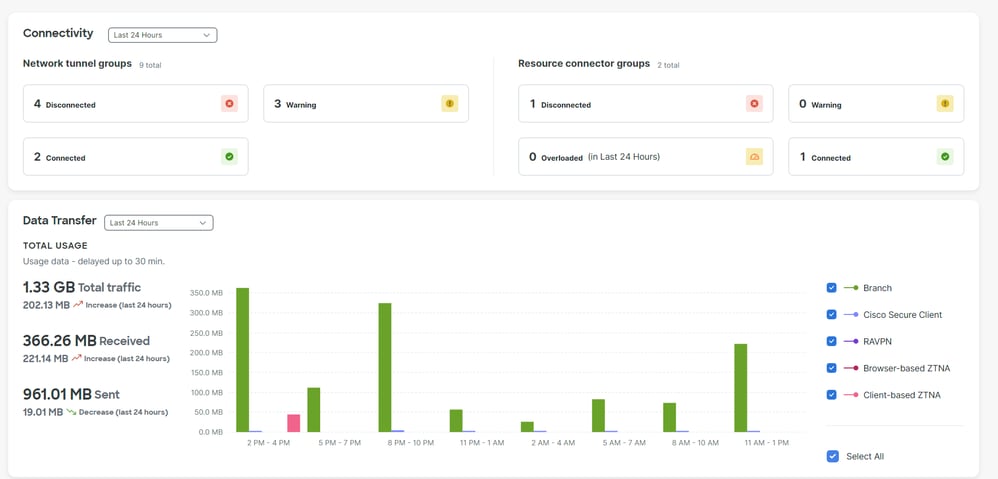Image resolution: width=998 pixels, height=479 pixels.
Task: Open the 0 Overloaded resource connector card
Action: coord(645,156)
